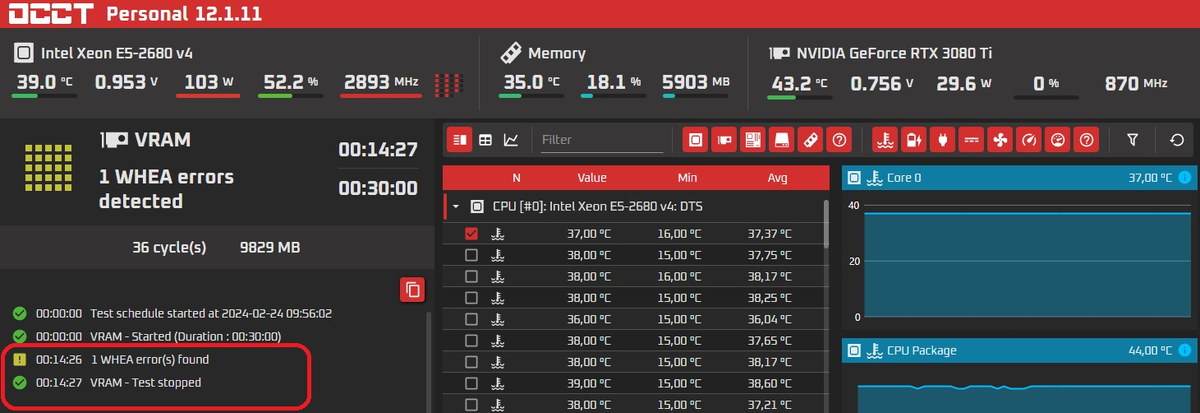Sort by the Min column header
The image size is (1200, 413).
coord(687,177)
